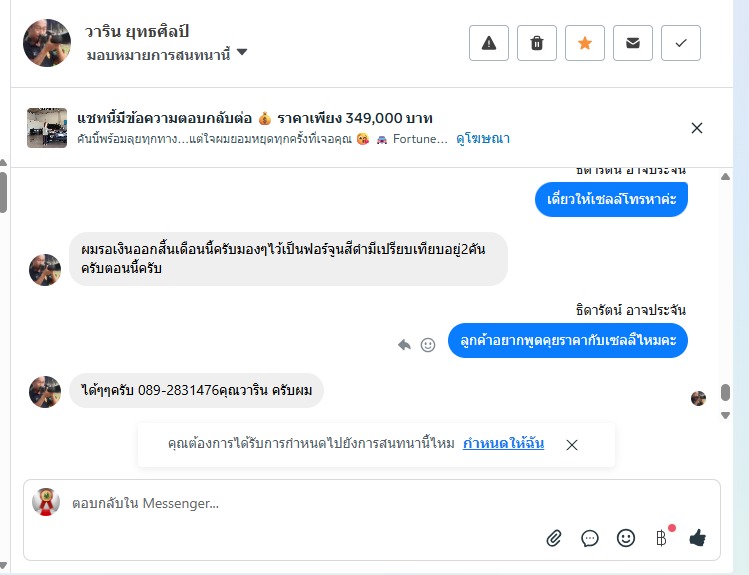React to message with smiley icon
Screen dimensions: 749x575
click(x=428, y=344)
